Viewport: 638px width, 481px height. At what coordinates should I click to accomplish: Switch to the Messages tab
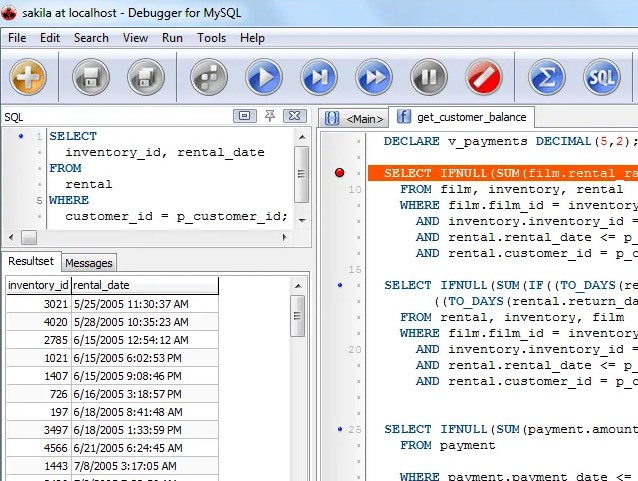(x=89, y=263)
